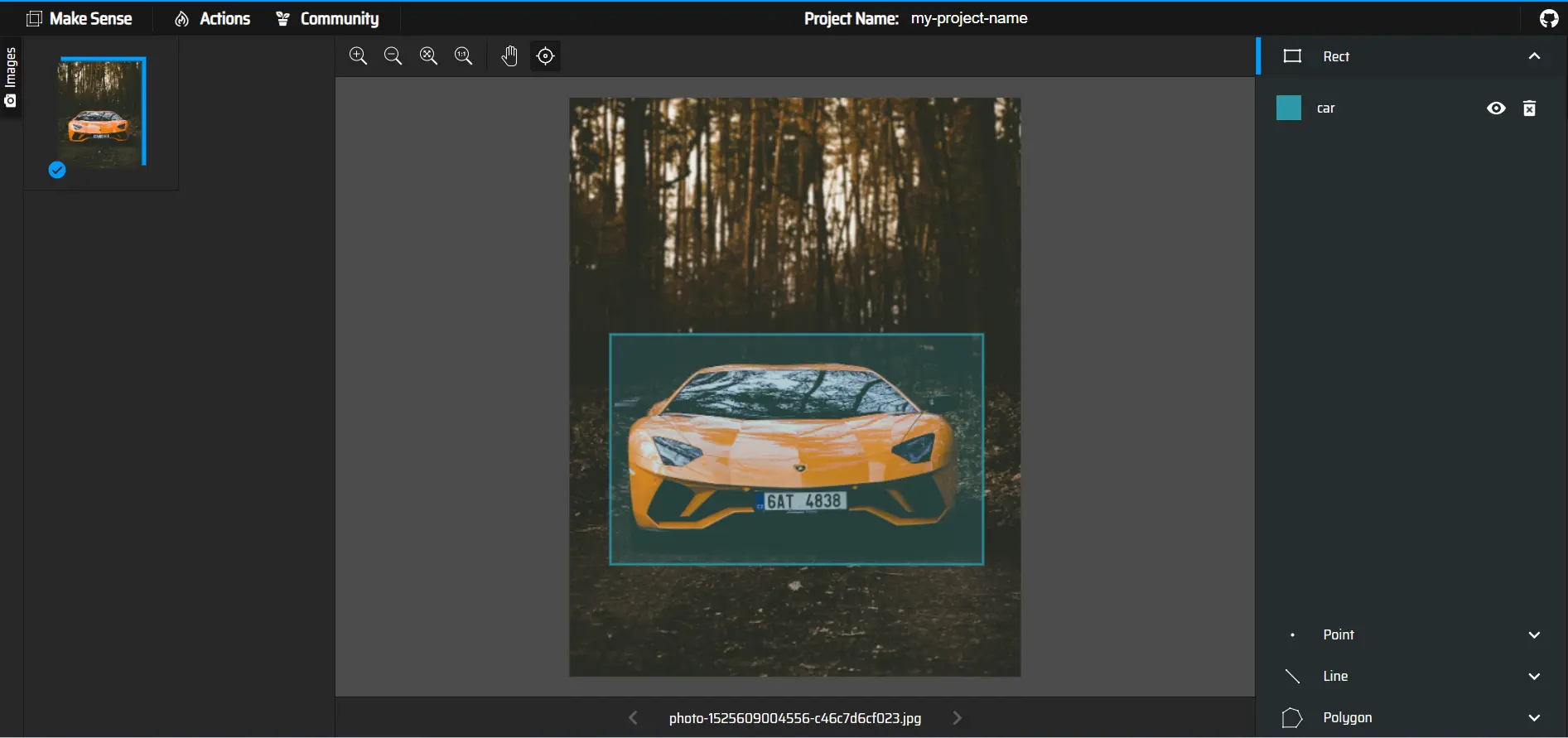The height and width of the screenshot is (738, 1568).
Task: Go to previous image arrow
Action: click(x=633, y=718)
